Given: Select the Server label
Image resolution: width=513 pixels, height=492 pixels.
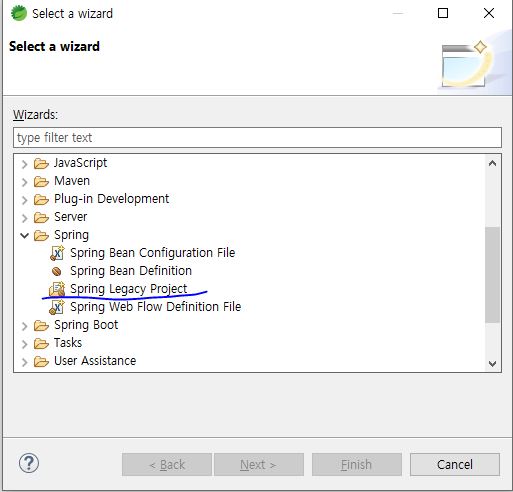Looking at the screenshot, I should pos(71,217).
